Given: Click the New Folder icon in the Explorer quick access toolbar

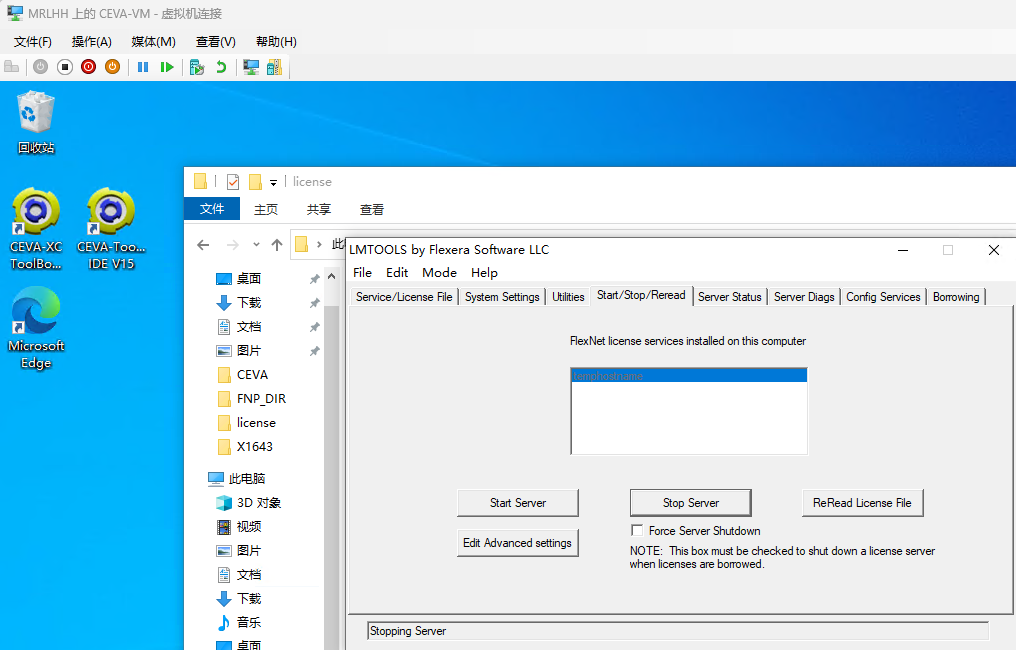Looking at the screenshot, I should 256,182.
